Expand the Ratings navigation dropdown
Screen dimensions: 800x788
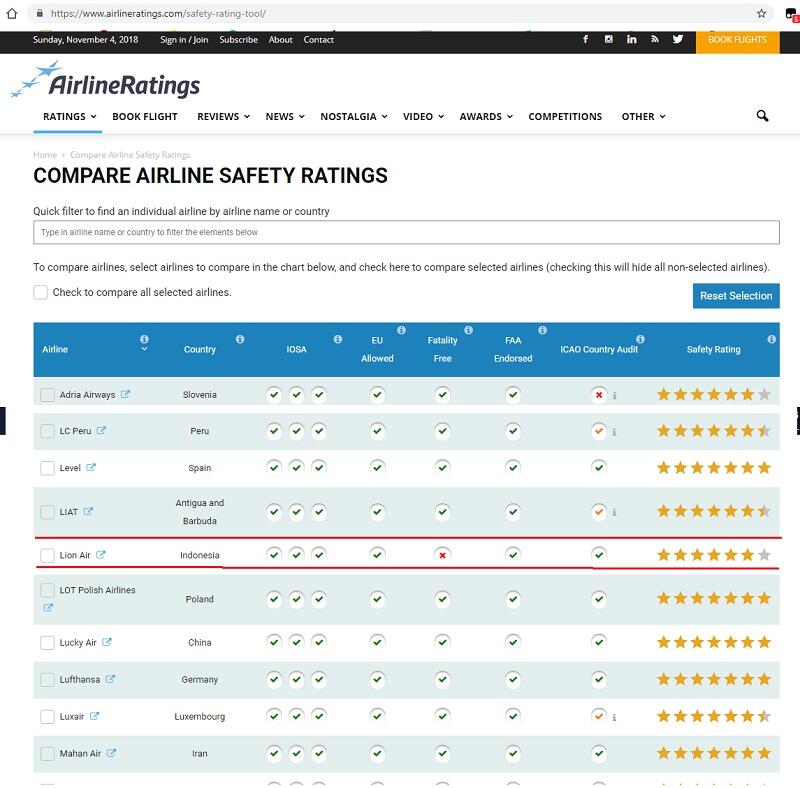pyautogui.click(x=69, y=116)
